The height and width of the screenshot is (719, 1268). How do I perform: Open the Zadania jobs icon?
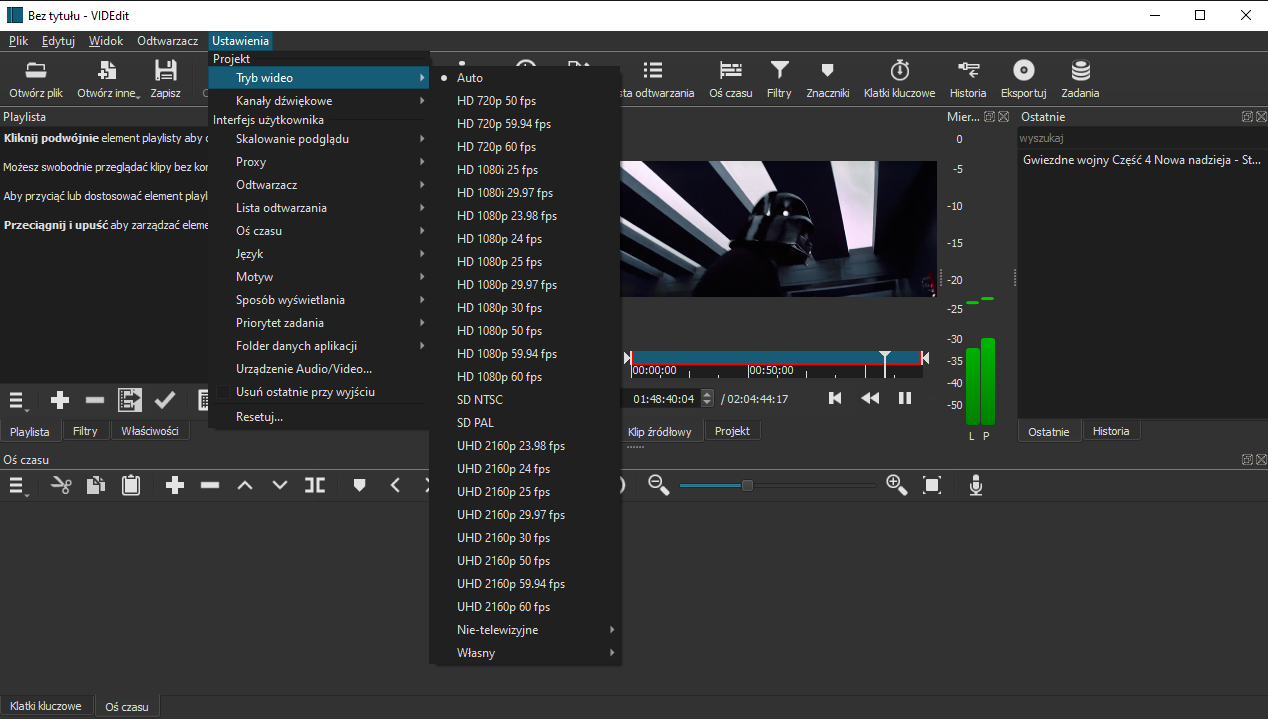(x=1080, y=78)
